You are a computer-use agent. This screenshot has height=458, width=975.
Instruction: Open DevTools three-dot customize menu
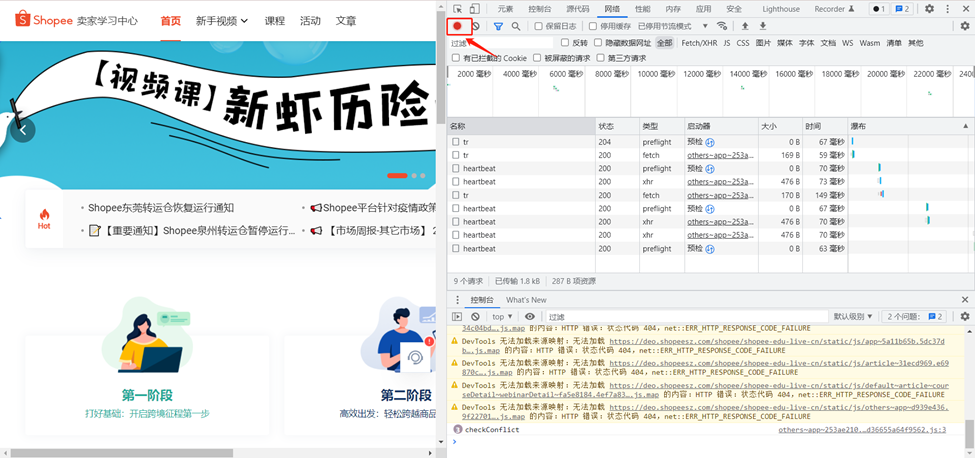[x=948, y=9]
